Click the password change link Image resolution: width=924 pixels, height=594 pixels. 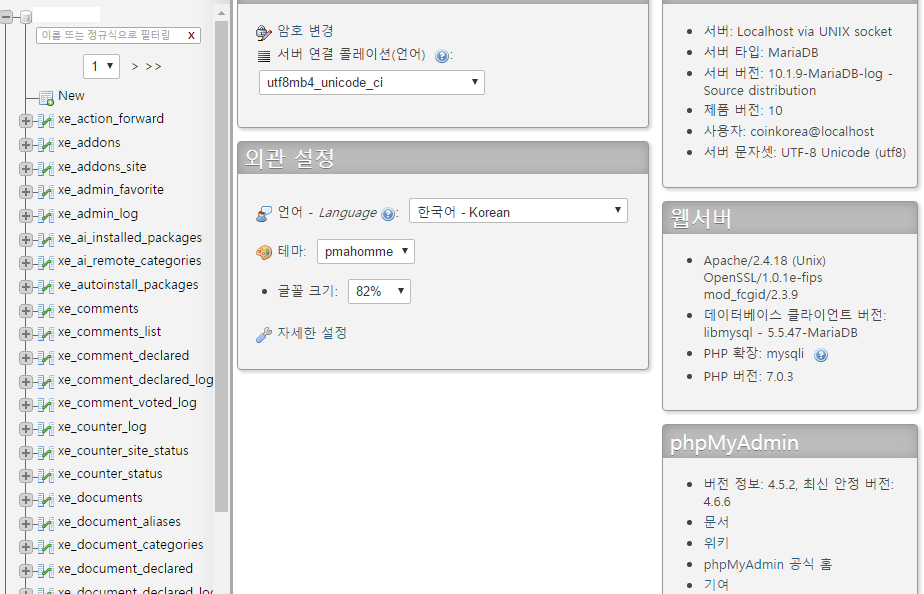[305, 31]
